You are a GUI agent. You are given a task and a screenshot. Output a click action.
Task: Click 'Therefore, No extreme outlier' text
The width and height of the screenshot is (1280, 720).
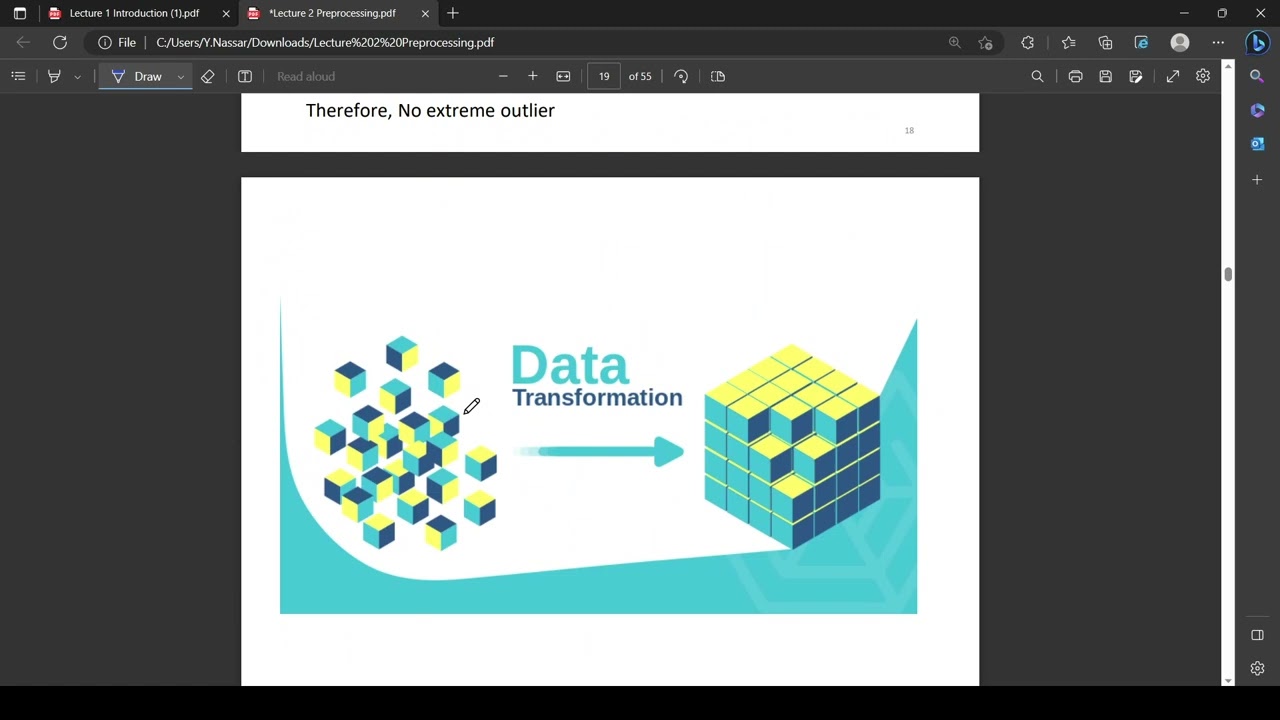(x=430, y=110)
